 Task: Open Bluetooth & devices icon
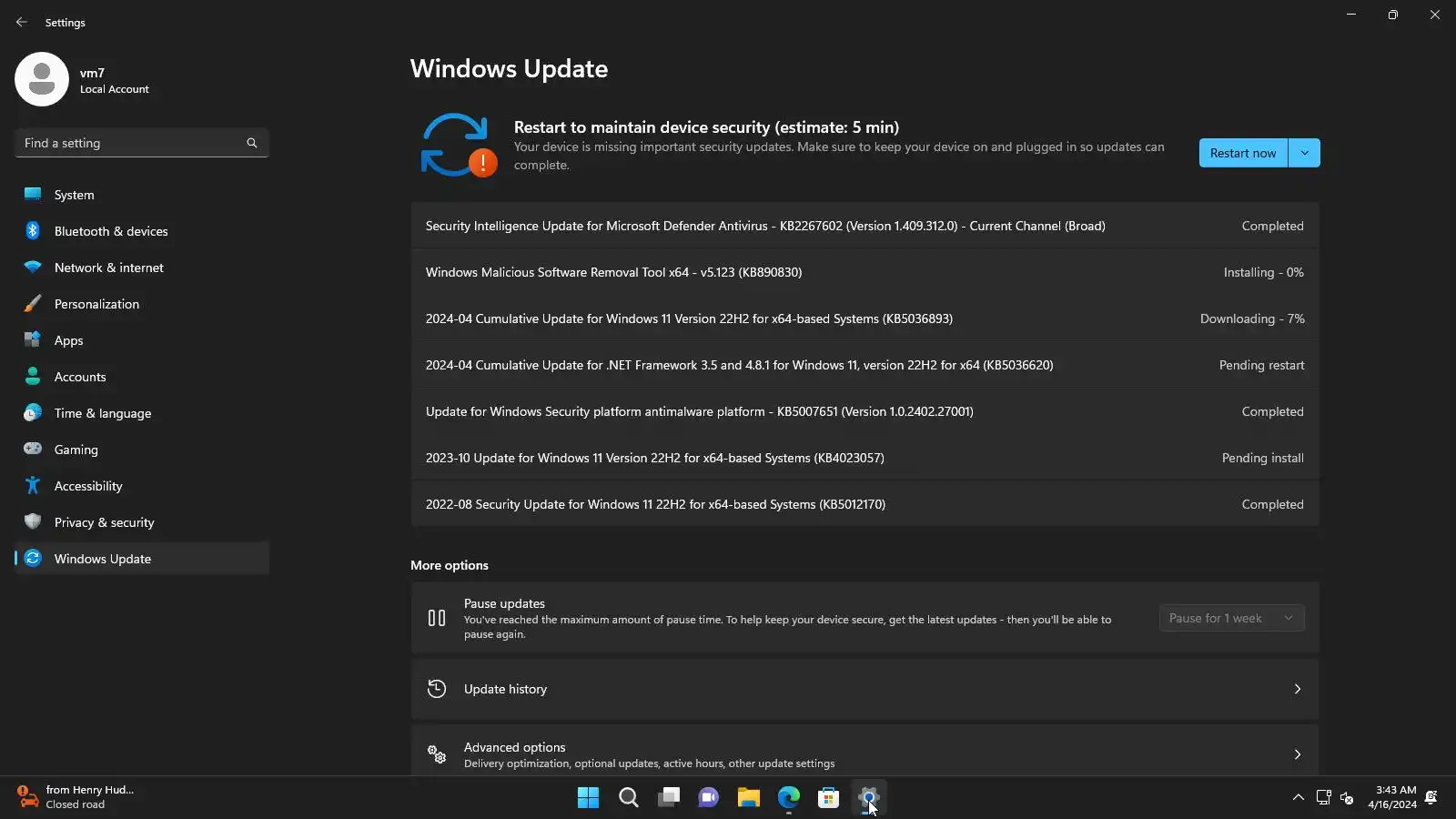[x=33, y=230]
